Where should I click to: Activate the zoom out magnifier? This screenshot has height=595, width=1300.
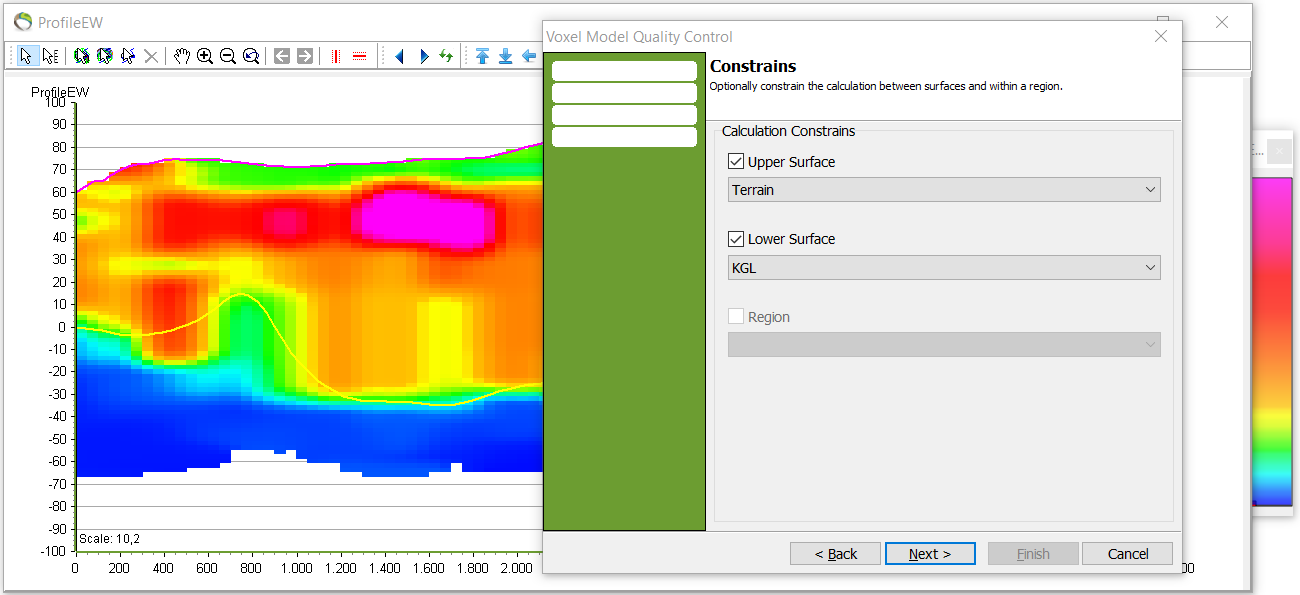click(228, 56)
